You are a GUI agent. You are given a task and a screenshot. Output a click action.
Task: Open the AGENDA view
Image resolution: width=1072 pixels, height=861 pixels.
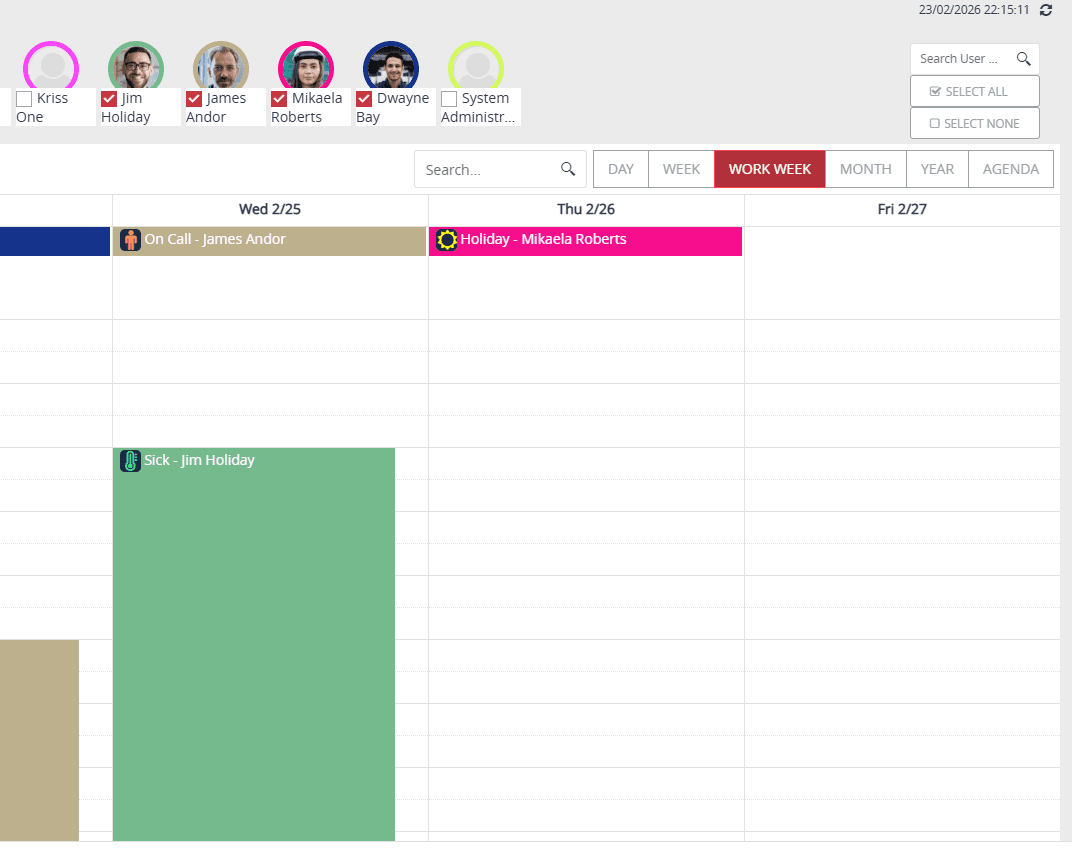pos(1010,169)
